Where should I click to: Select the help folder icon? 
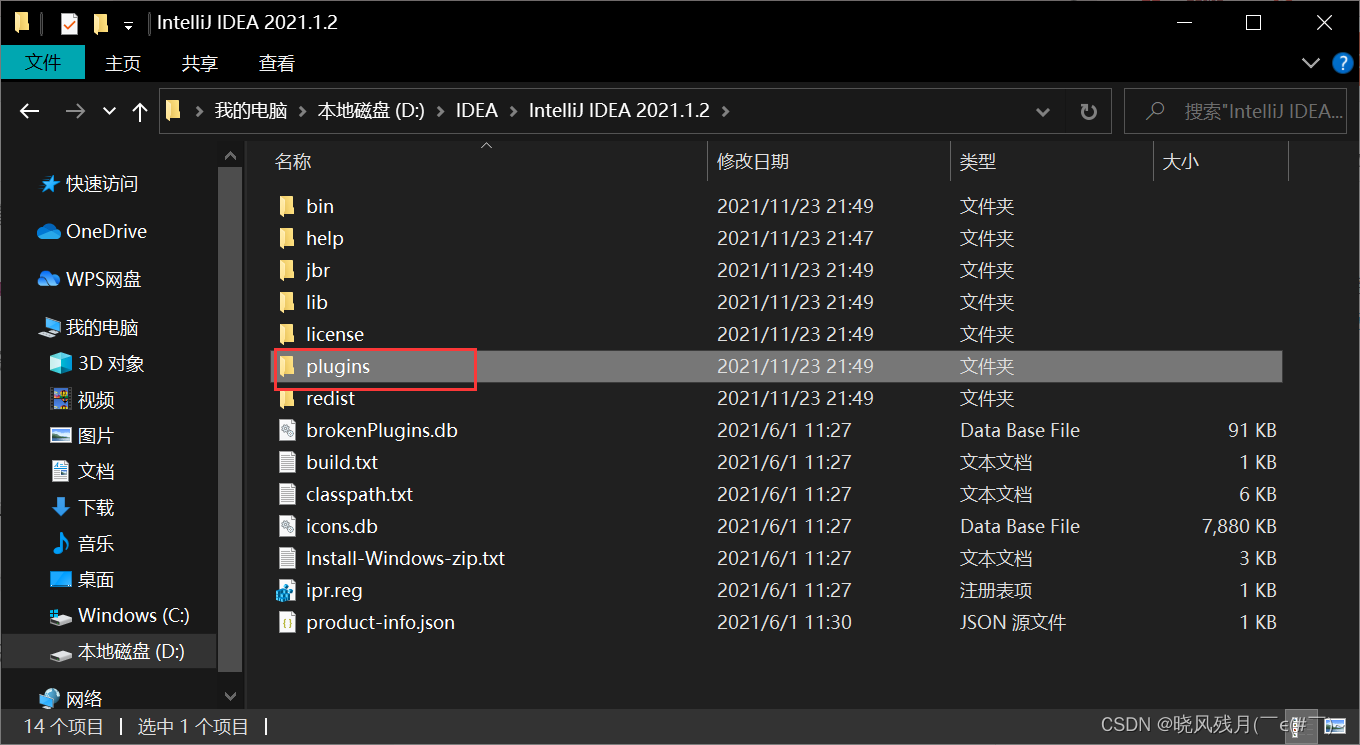(x=287, y=238)
